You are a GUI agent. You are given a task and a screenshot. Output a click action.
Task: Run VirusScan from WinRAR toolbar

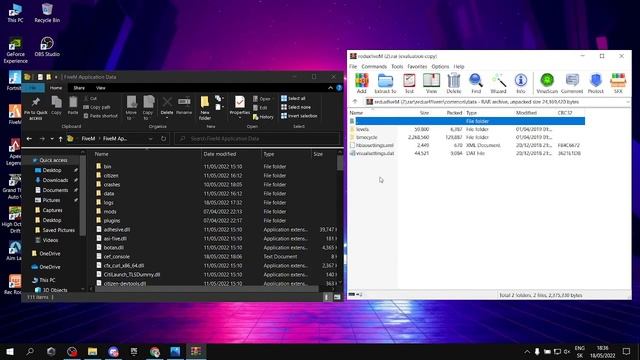tap(547, 83)
